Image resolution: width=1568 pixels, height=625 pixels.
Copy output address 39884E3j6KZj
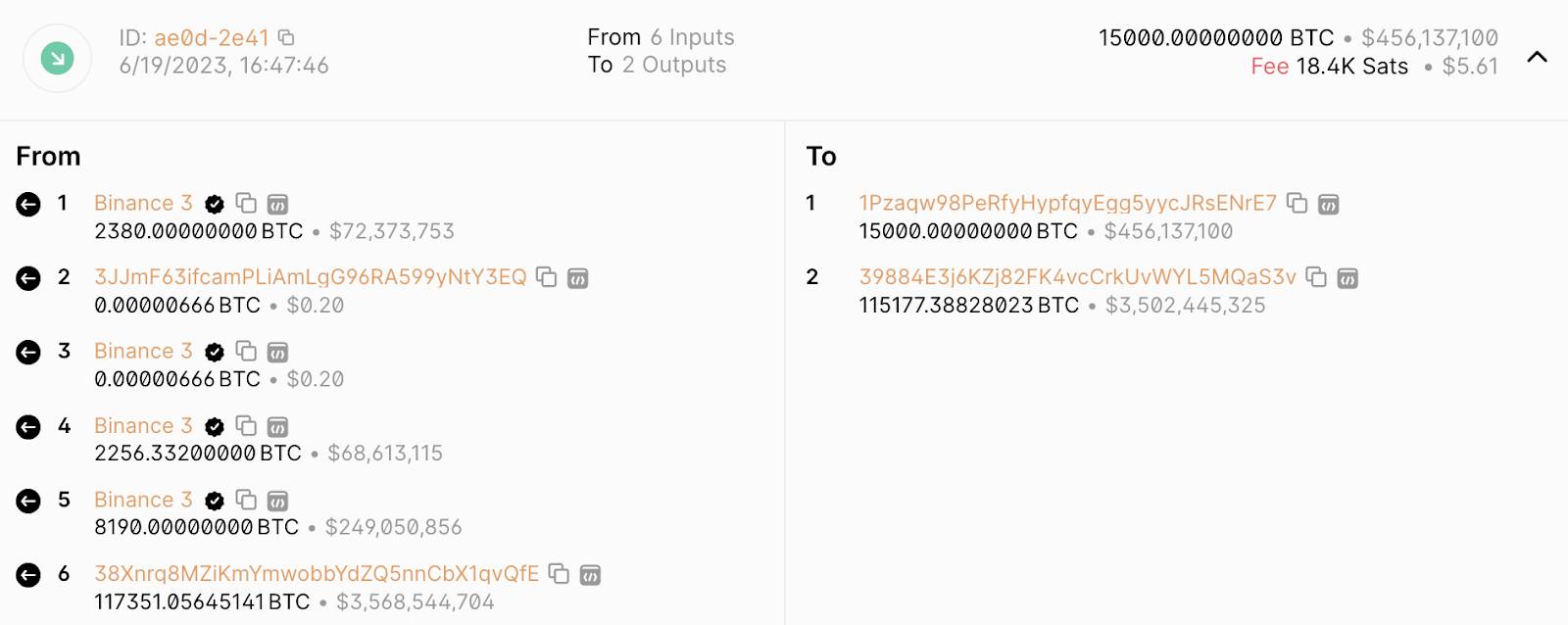[x=1316, y=277]
